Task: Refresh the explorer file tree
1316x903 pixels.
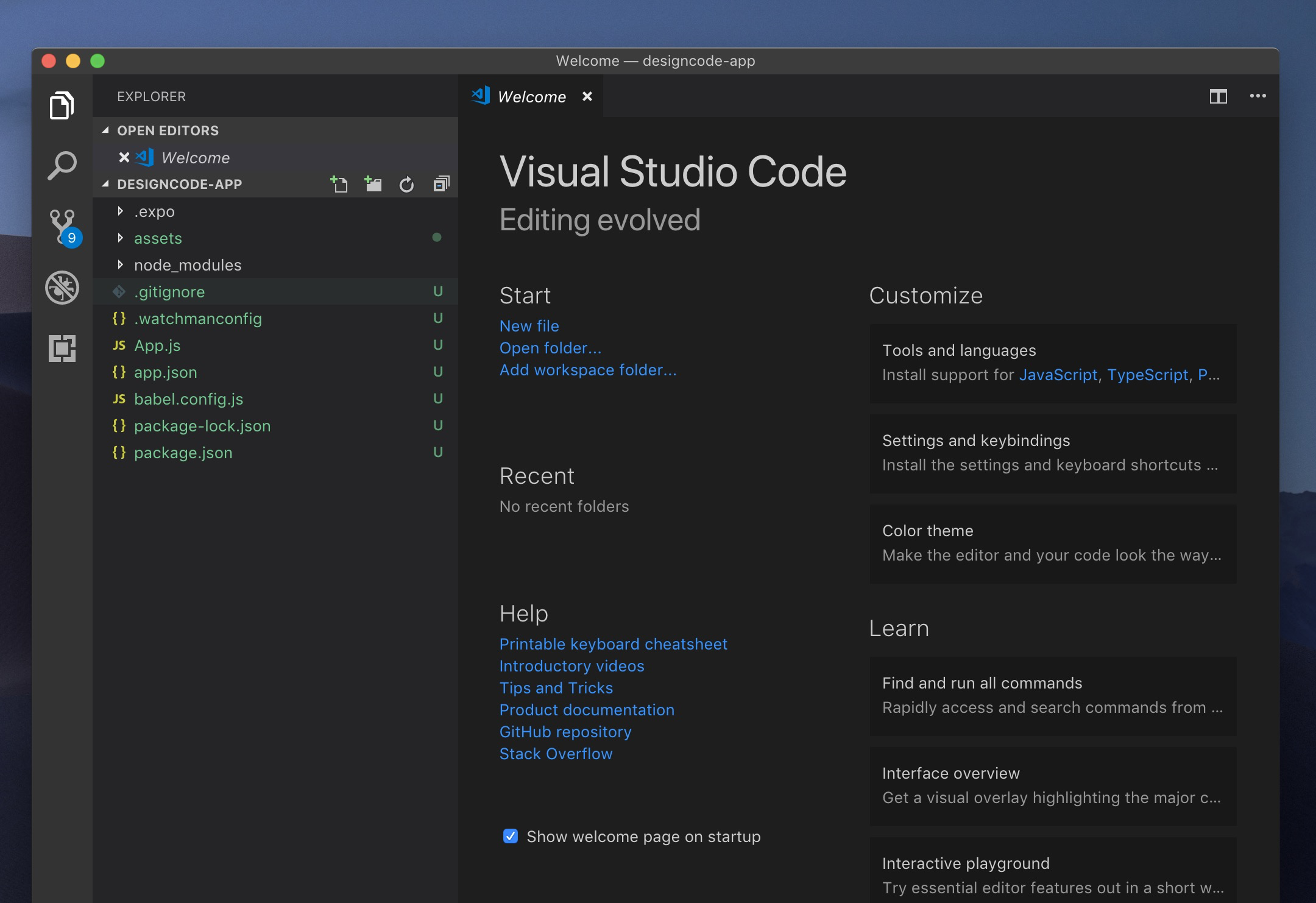Action: (x=406, y=184)
